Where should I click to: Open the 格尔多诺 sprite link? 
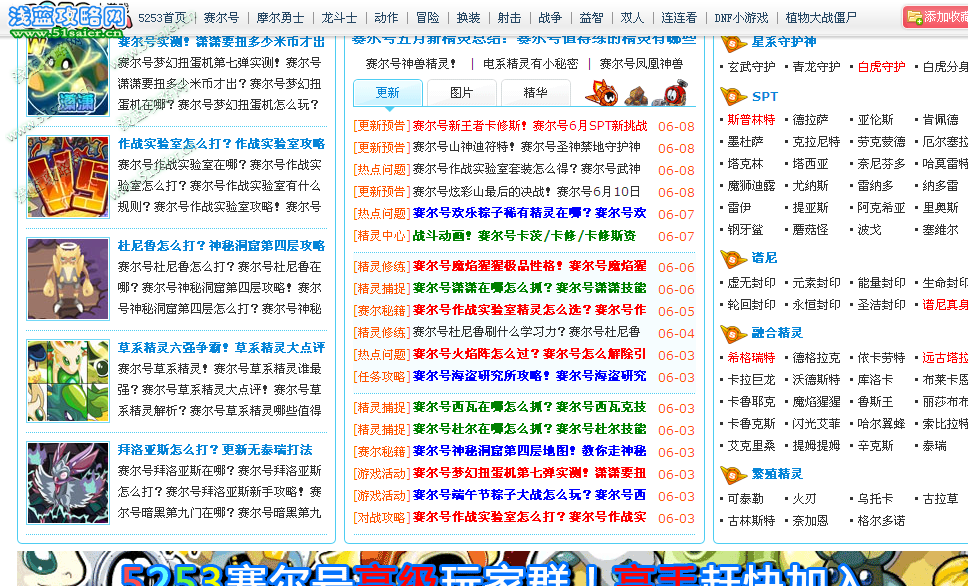coord(881,521)
